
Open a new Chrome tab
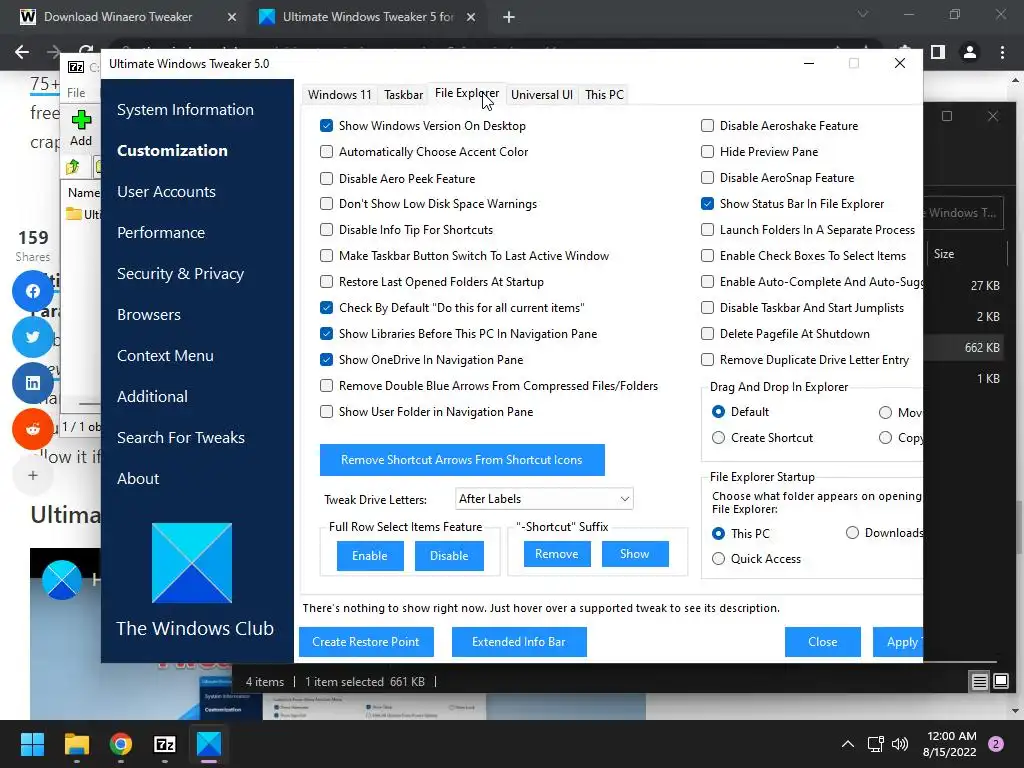[509, 18]
